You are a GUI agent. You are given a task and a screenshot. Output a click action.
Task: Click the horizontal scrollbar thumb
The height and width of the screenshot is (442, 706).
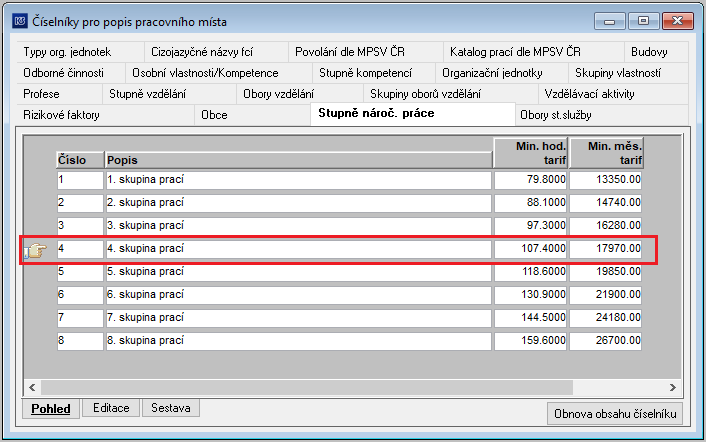tap(307, 387)
